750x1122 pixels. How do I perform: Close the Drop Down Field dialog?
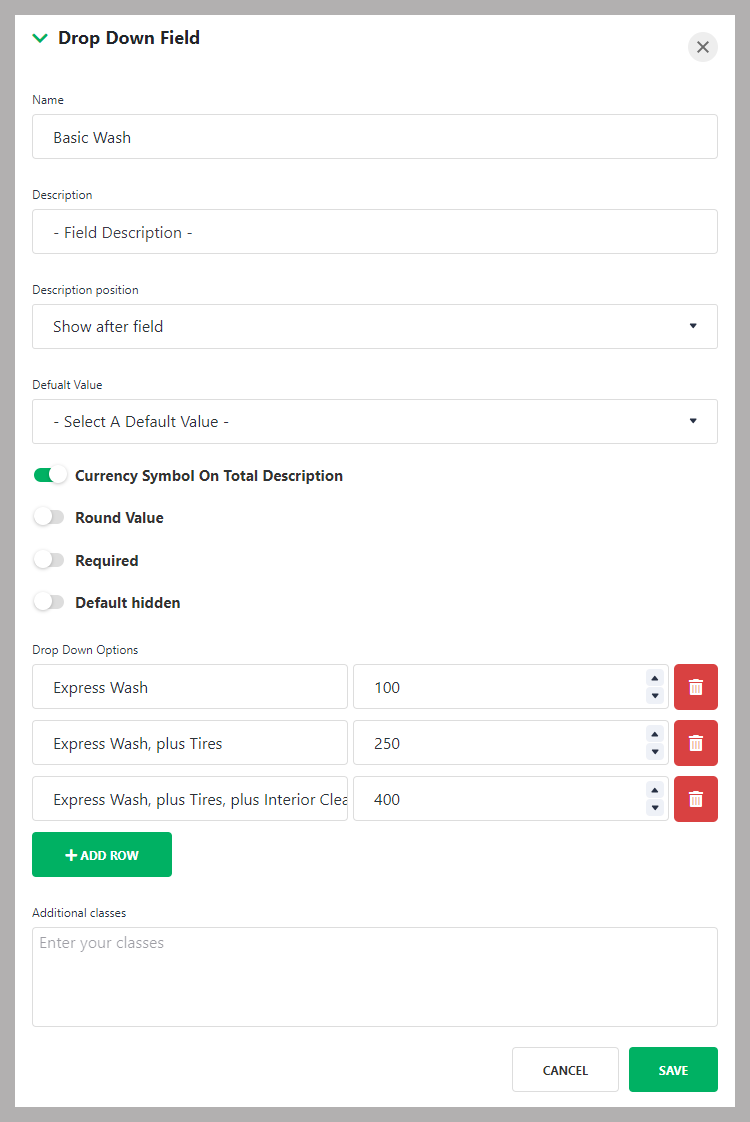[x=702, y=47]
